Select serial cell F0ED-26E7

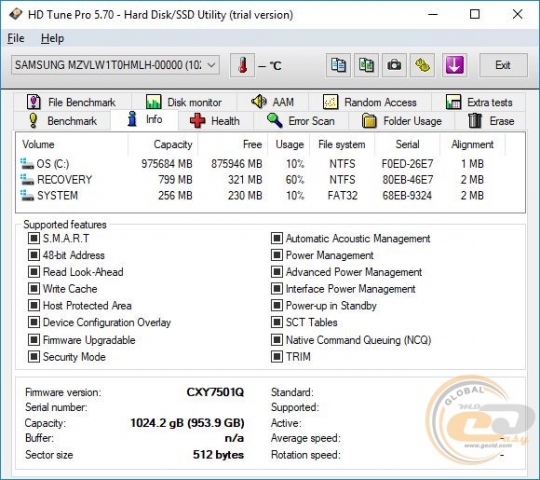pos(407,164)
